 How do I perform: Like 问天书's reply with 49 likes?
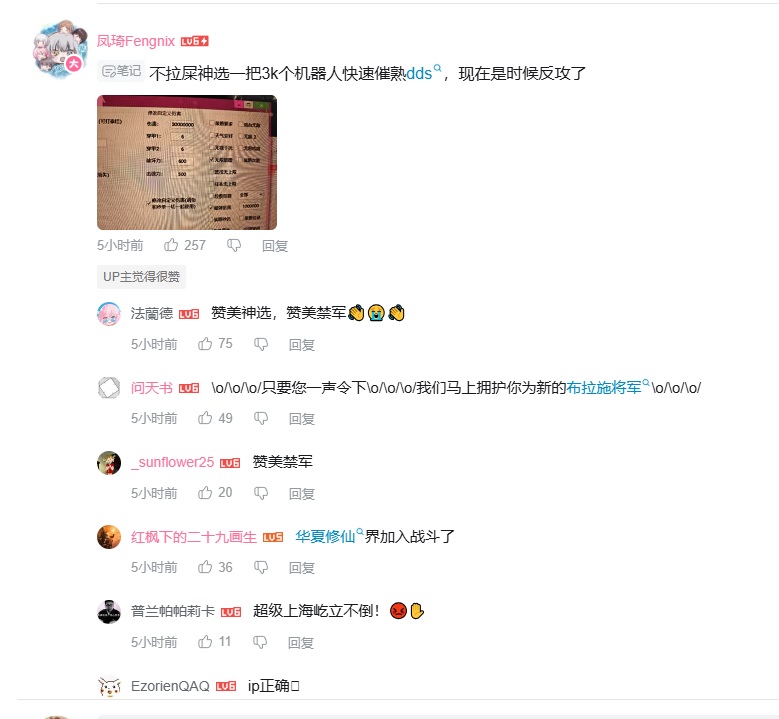(x=205, y=418)
